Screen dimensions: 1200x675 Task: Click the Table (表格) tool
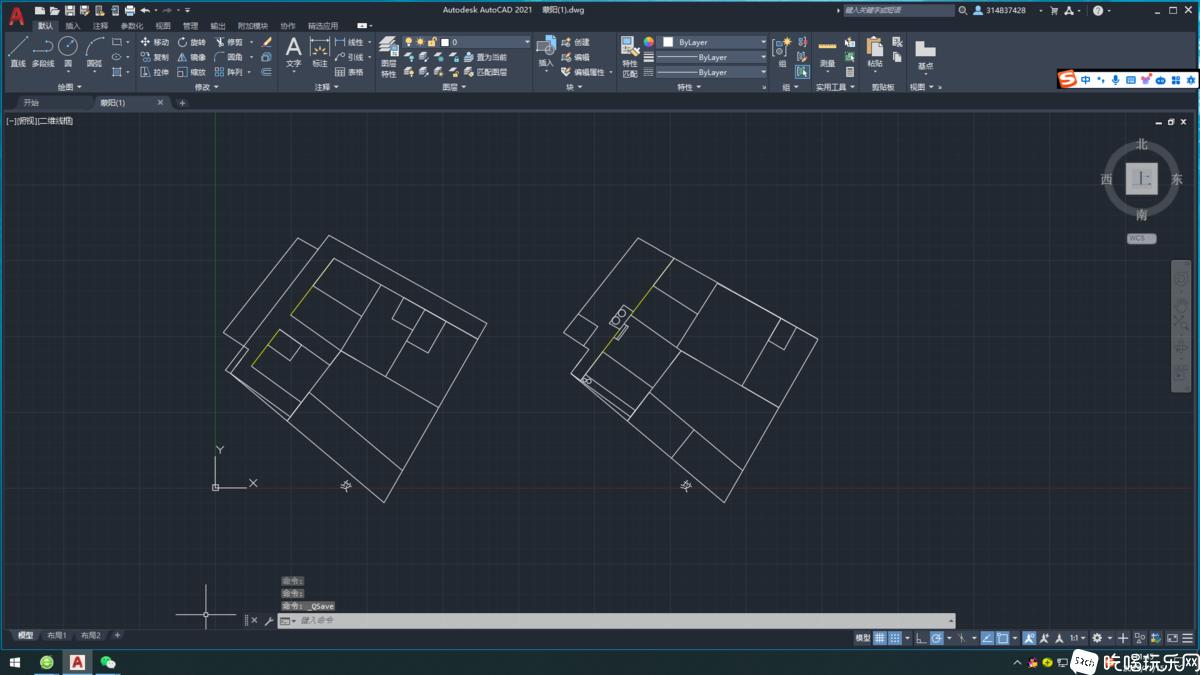click(349, 72)
